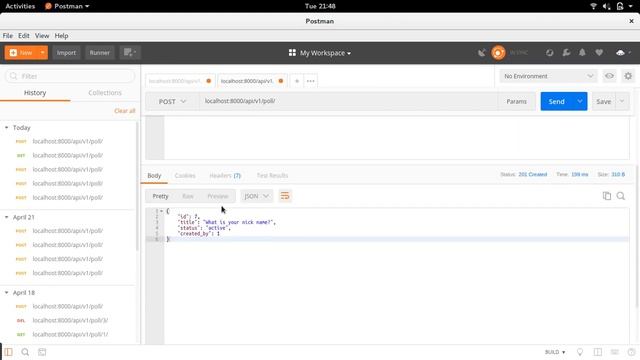The height and width of the screenshot is (360, 640).
Task: Open the tab options ellipsis menu
Action: pos(311,81)
